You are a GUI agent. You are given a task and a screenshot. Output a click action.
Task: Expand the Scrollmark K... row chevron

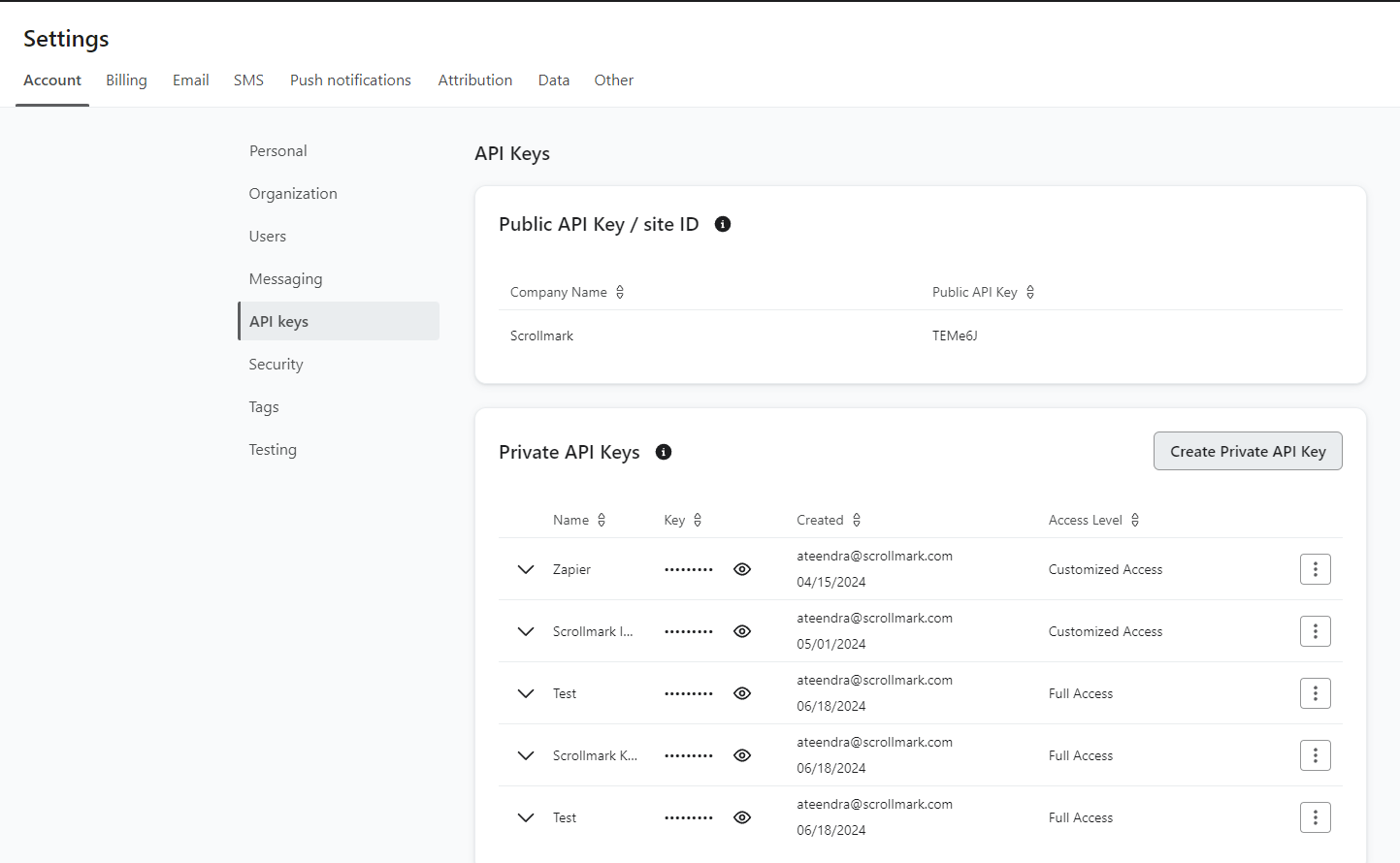coord(526,755)
